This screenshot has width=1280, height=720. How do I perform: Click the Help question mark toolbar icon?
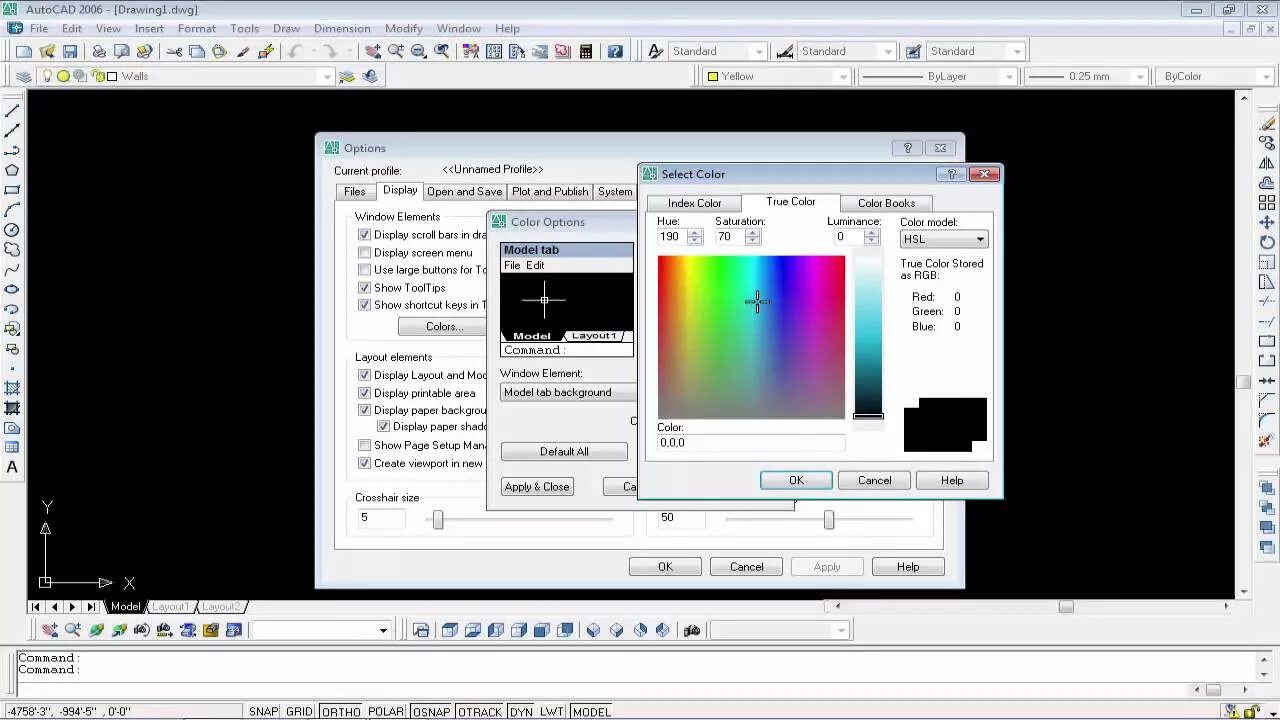615,51
